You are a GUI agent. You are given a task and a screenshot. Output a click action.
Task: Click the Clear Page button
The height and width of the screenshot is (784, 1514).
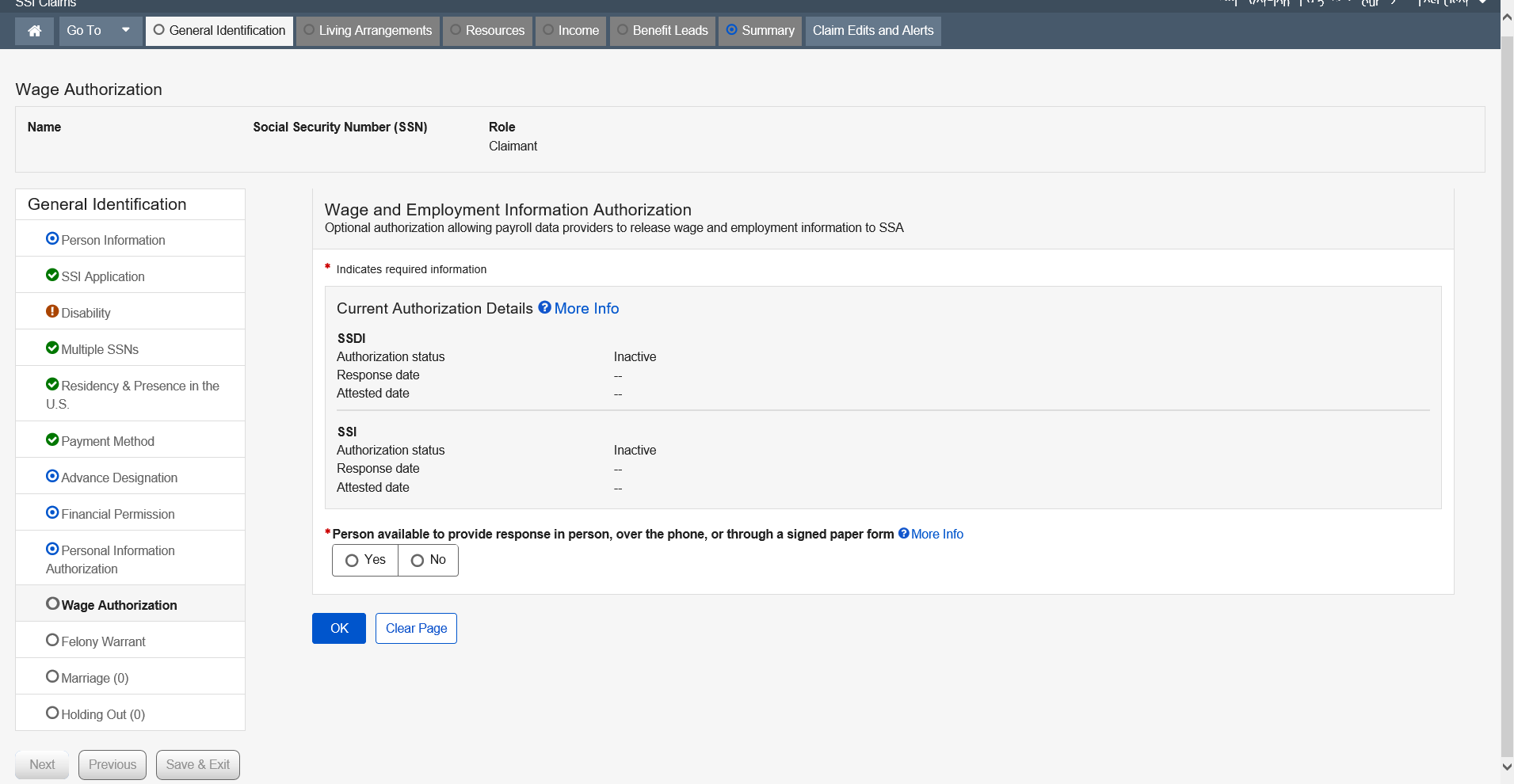coord(416,628)
